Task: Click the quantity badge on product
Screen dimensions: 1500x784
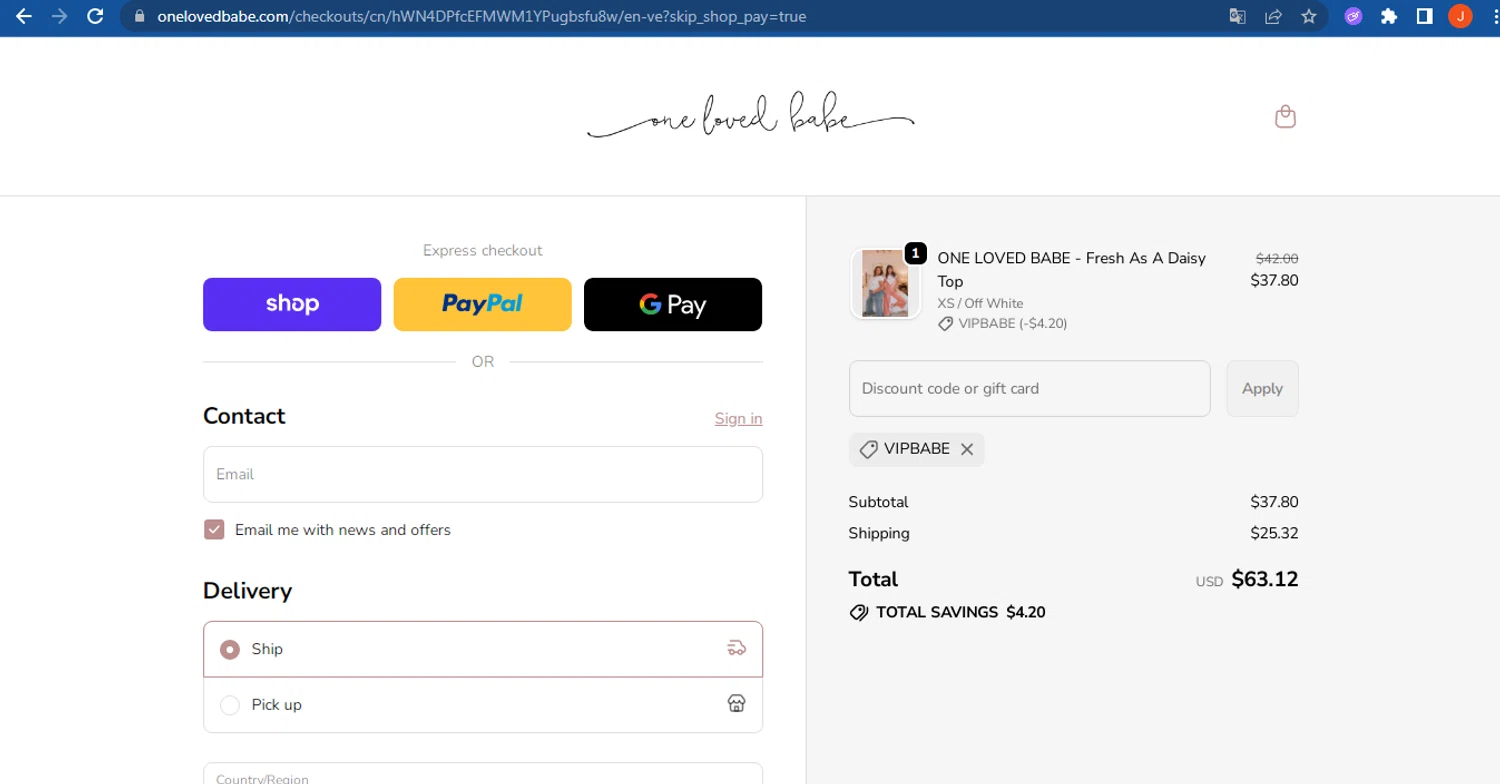Action: 915,253
